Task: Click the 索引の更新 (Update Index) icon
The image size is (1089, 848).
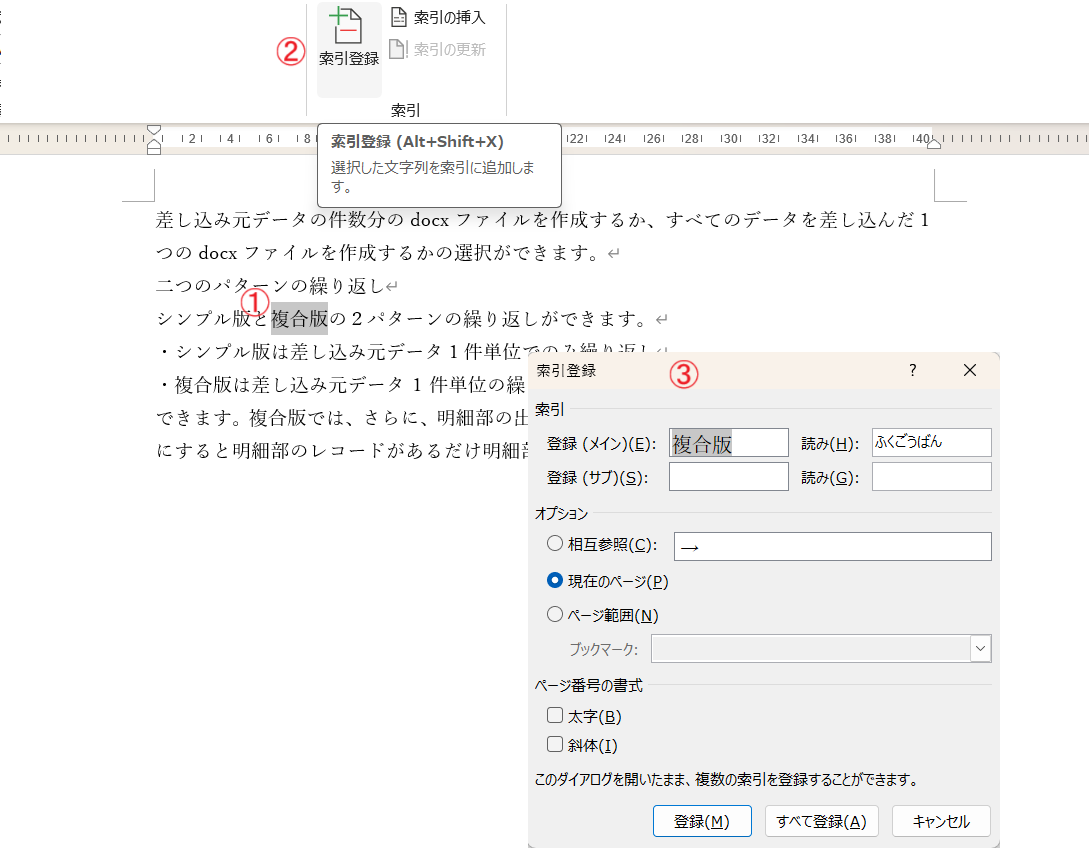Action: point(399,49)
